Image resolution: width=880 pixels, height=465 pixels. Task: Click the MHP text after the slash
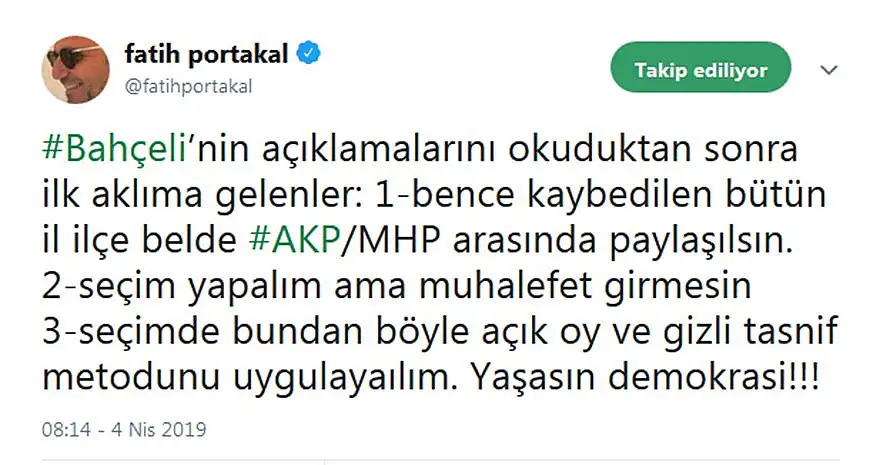[397, 241]
